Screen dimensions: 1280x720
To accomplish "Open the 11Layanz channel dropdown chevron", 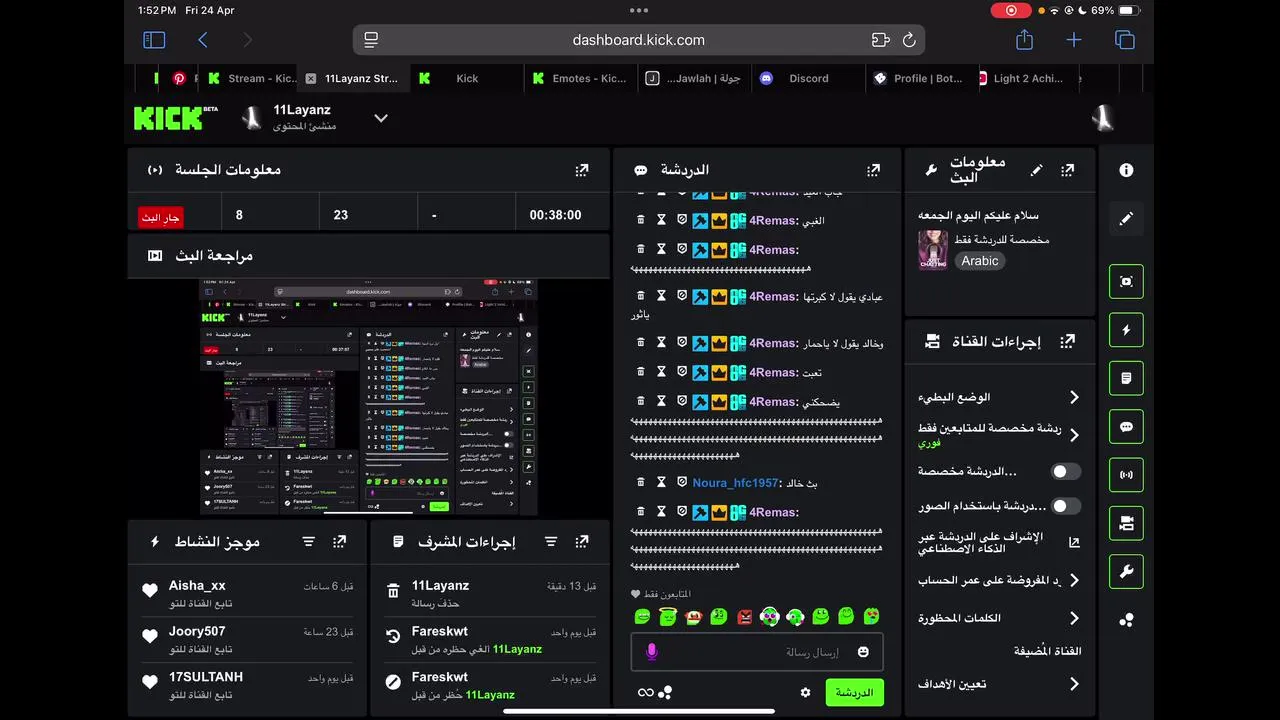I will point(381,118).
